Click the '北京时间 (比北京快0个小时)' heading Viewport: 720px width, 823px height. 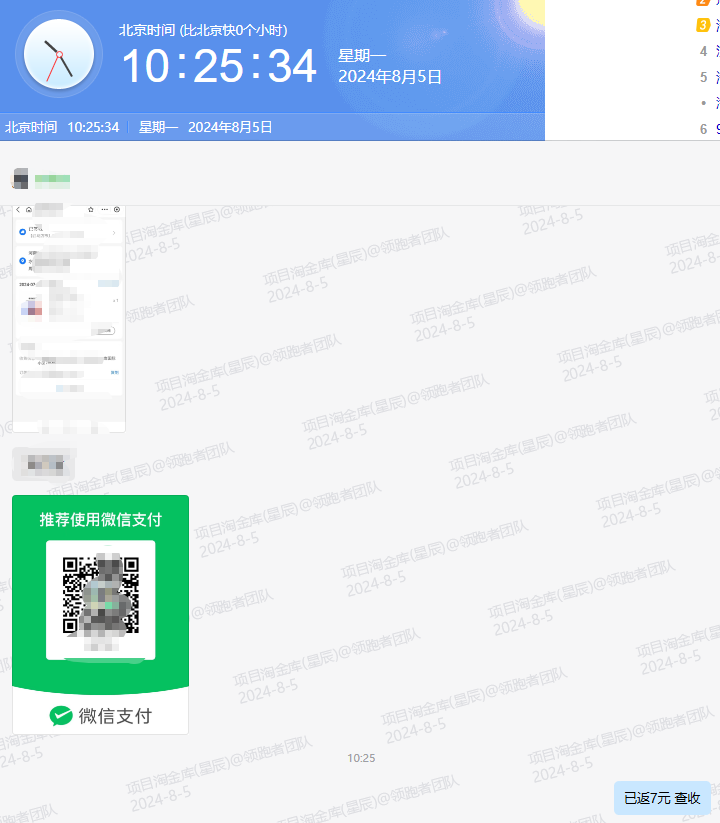point(203,30)
